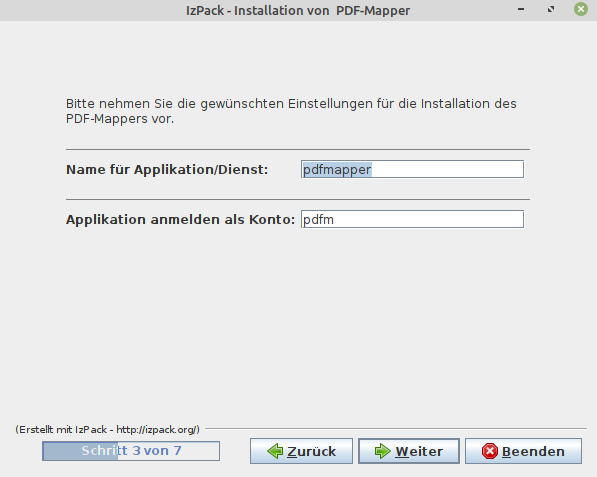
Task: Click the Schritt 3 von 7 progress bar
Action: pyautogui.click(x=131, y=451)
